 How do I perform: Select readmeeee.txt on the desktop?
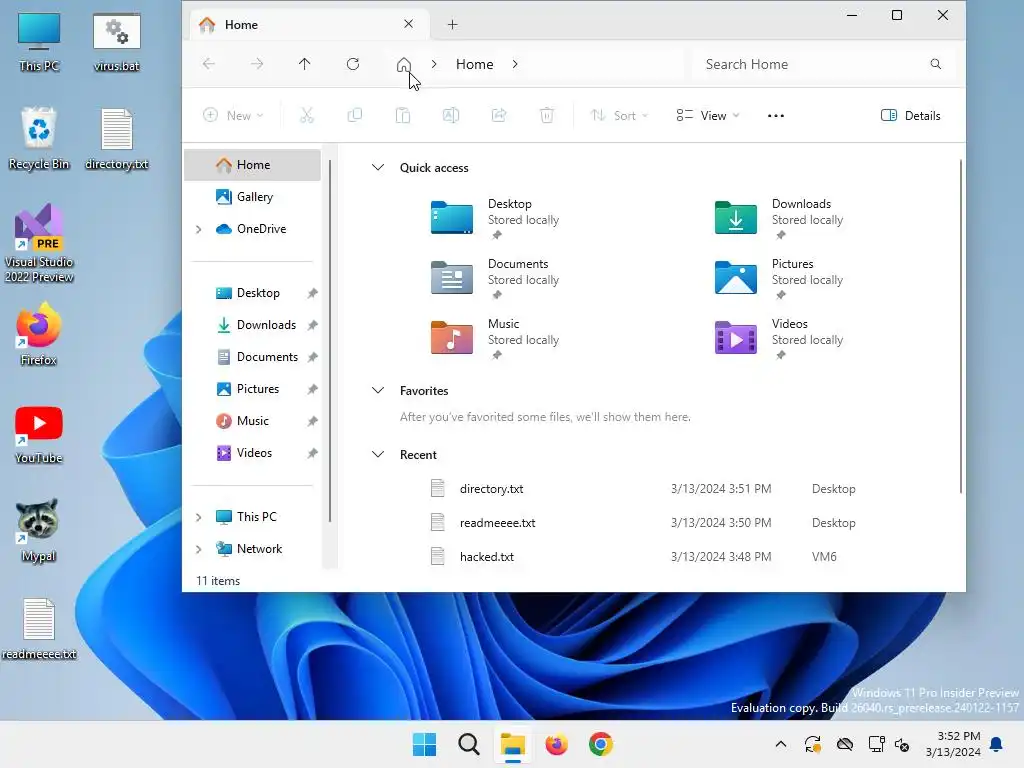pos(39,628)
